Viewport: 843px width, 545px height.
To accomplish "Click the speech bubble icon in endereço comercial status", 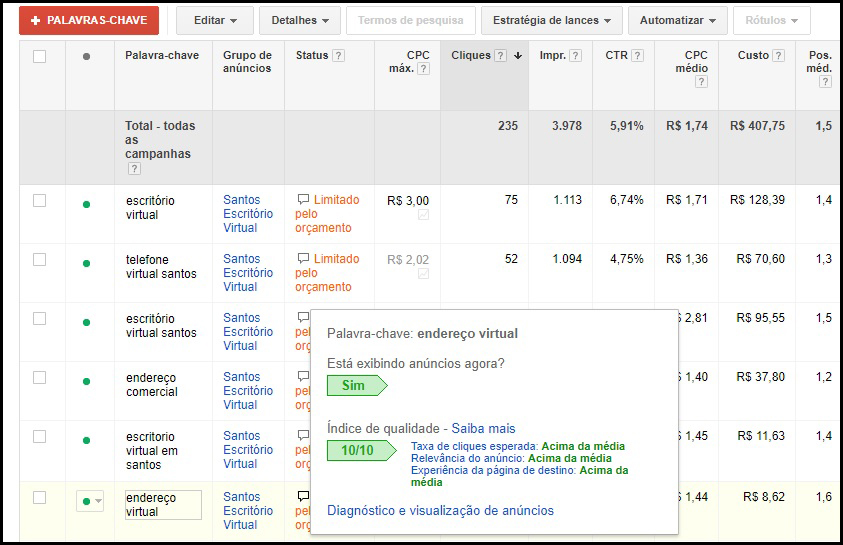I will 303,376.
